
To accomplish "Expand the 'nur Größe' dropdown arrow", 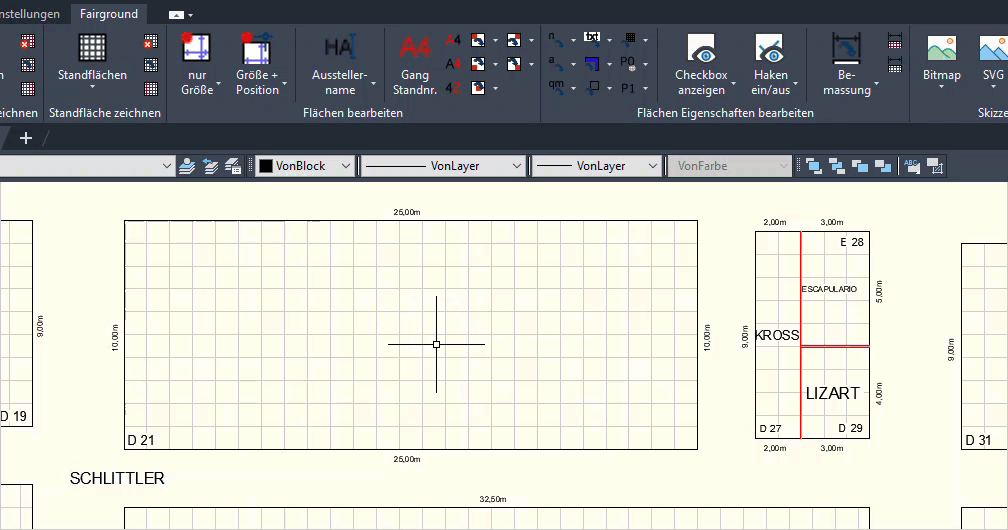I will pyautogui.click(x=219, y=84).
